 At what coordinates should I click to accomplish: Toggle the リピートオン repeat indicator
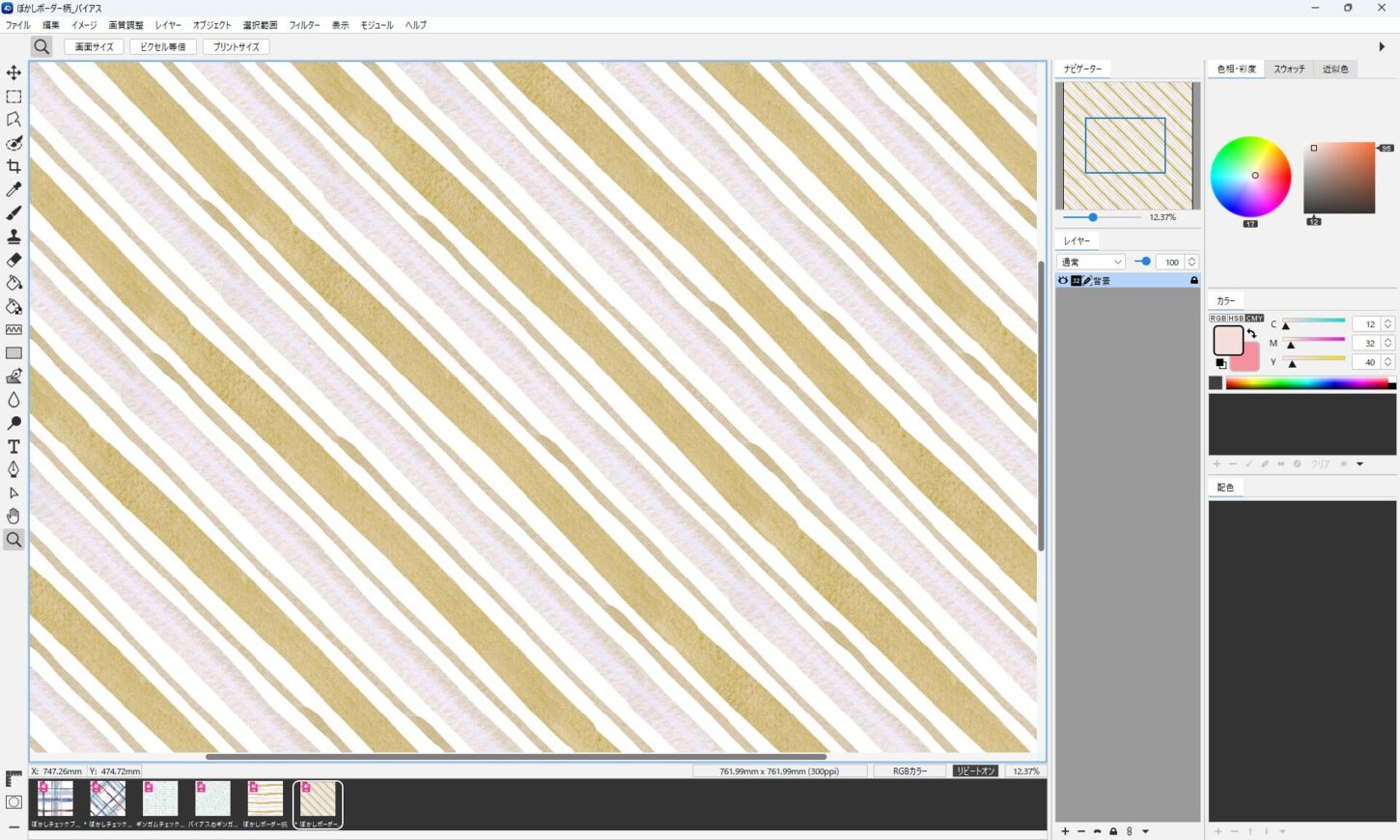point(975,771)
